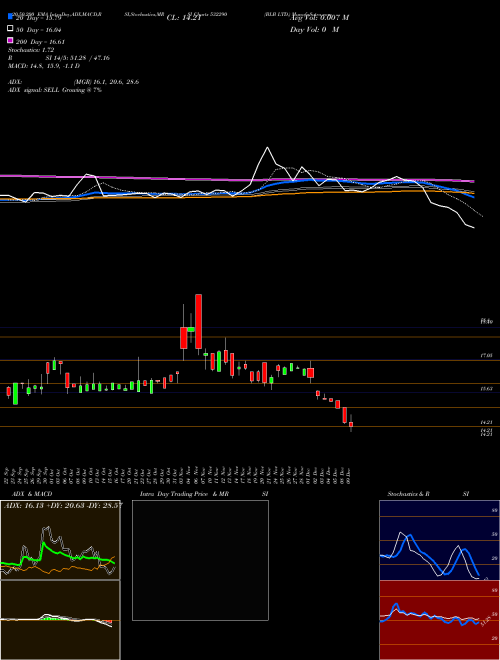
Task: Click the tallest red candlestick on price chart
Action: (x=198, y=322)
